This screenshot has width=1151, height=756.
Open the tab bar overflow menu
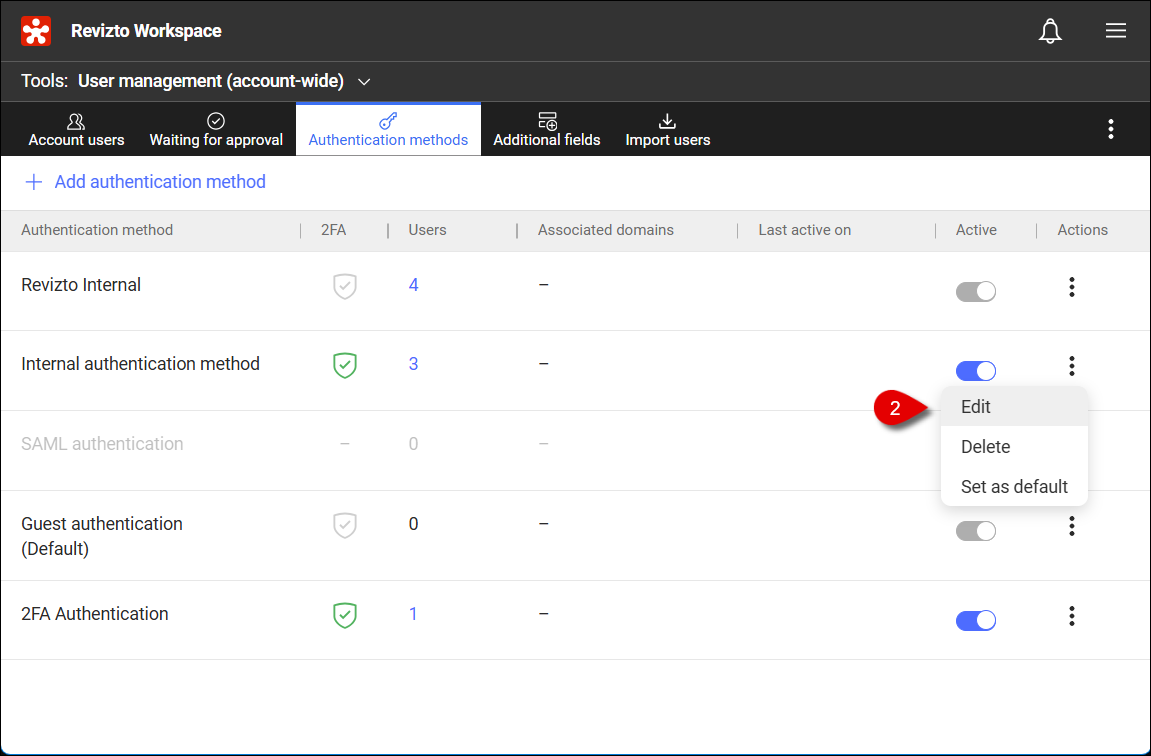[1111, 129]
